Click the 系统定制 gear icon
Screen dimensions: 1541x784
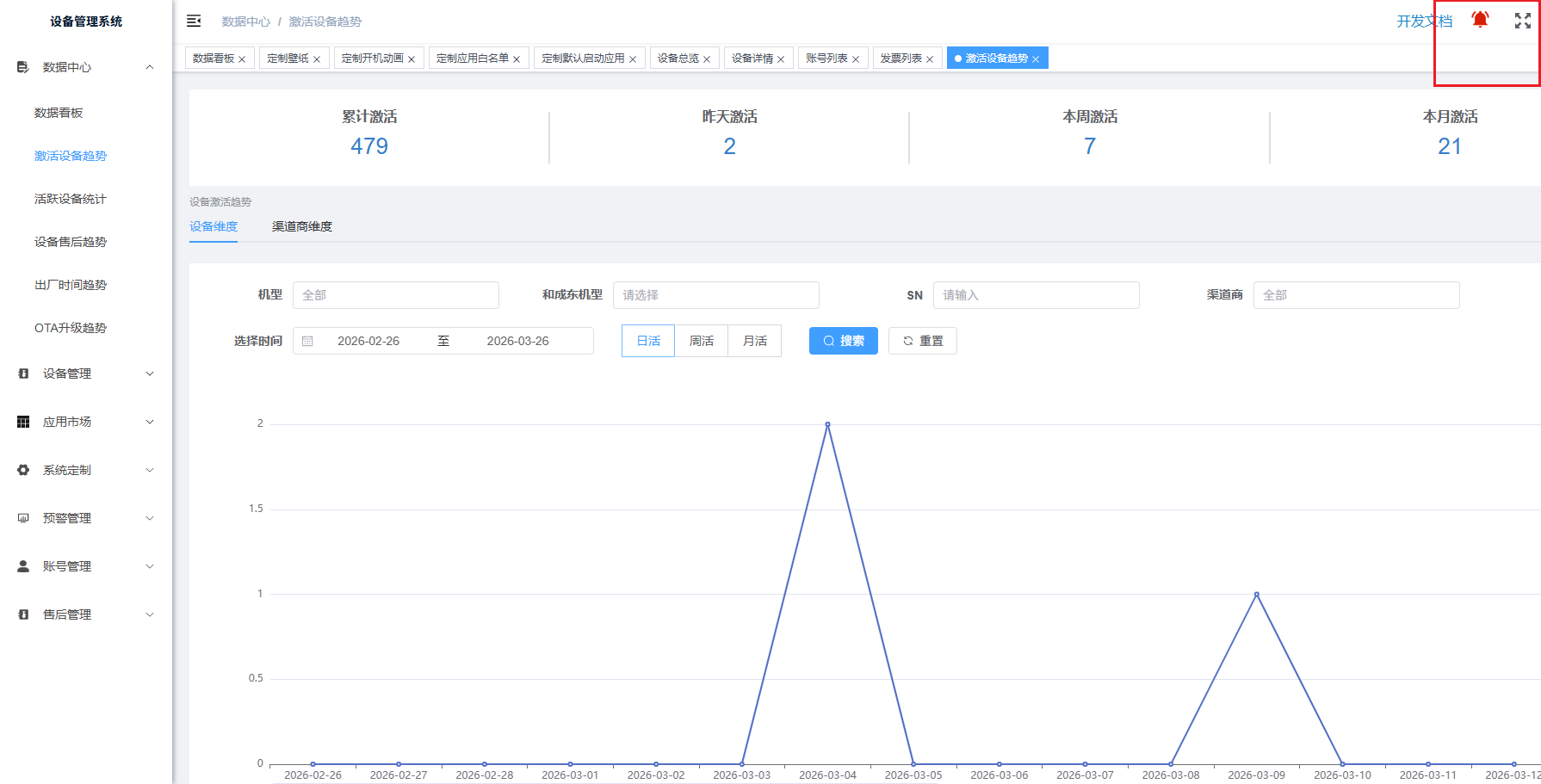click(x=23, y=470)
